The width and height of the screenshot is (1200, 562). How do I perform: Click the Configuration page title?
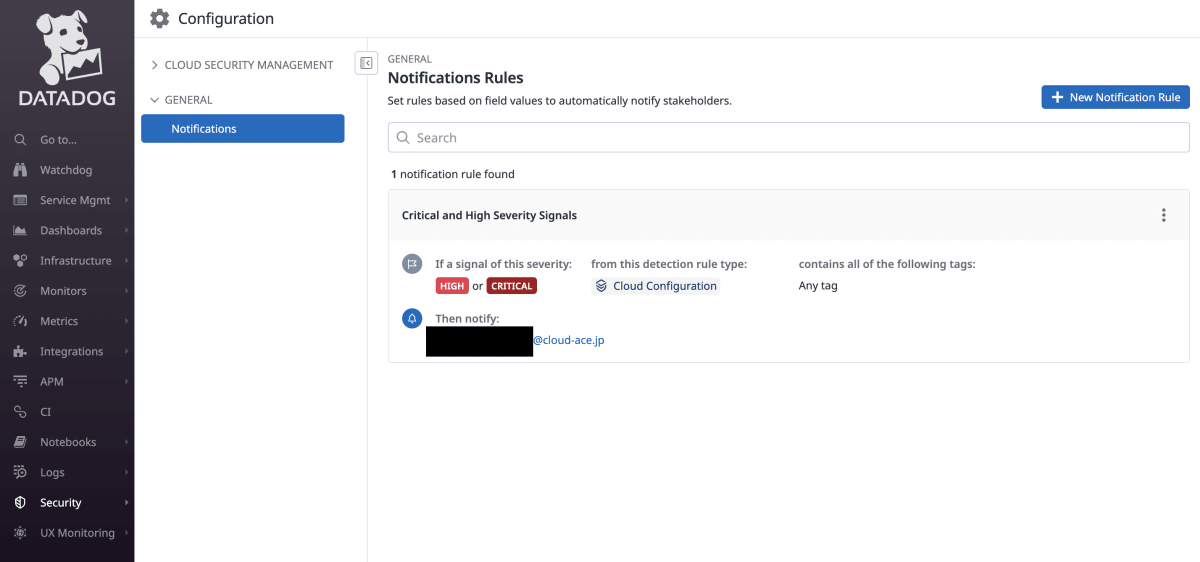pos(226,18)
